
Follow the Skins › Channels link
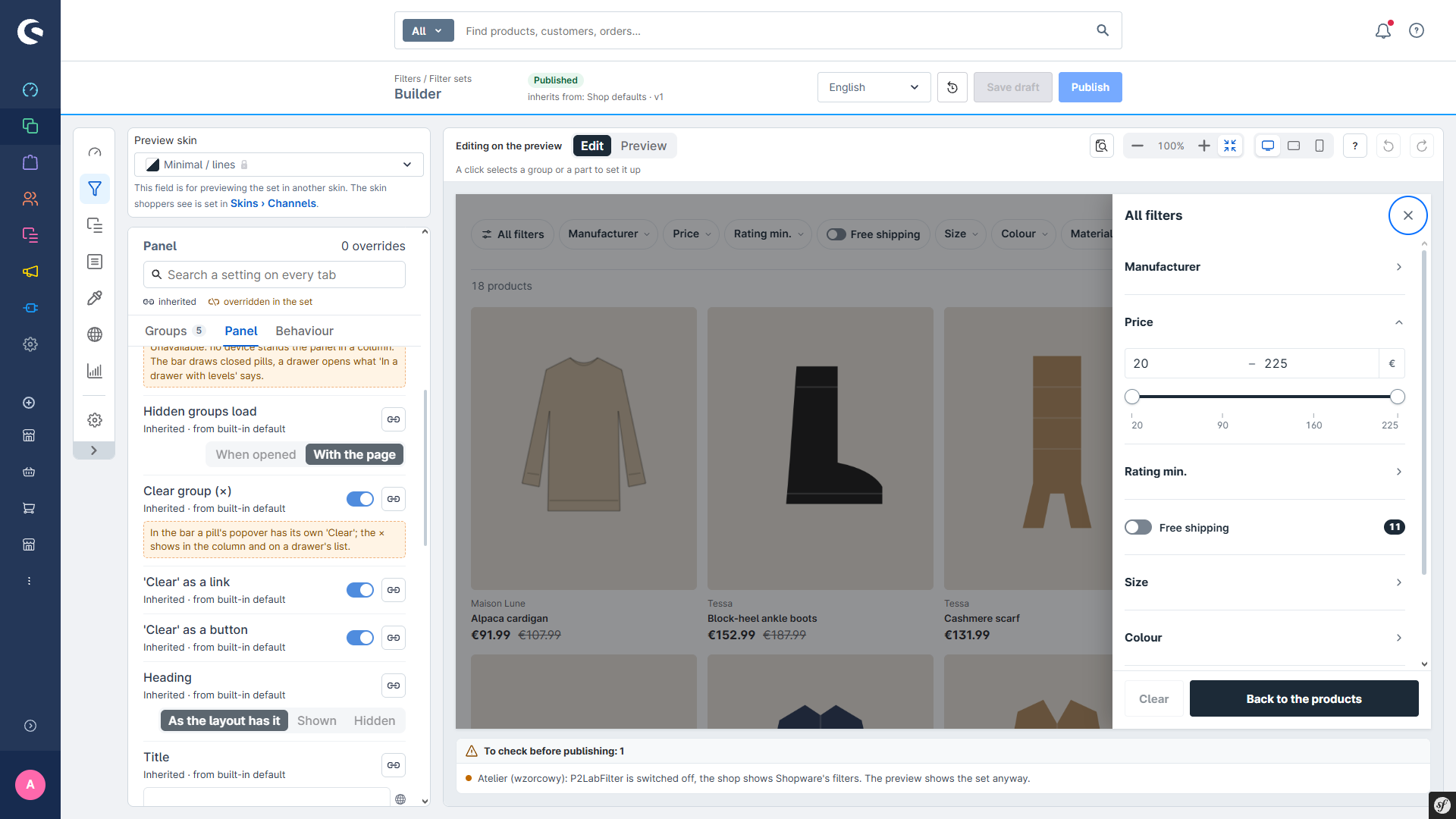(x=273, y=203)
